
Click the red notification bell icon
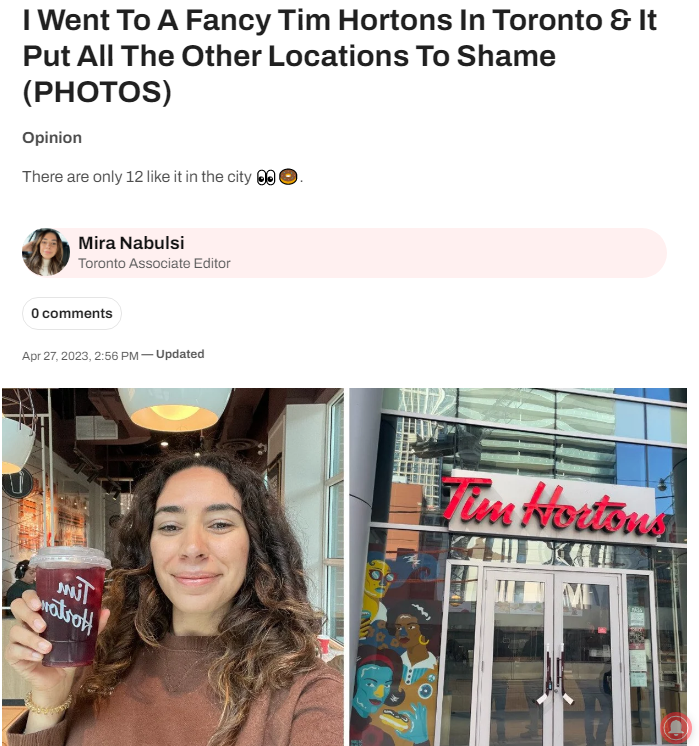[676, 728]
